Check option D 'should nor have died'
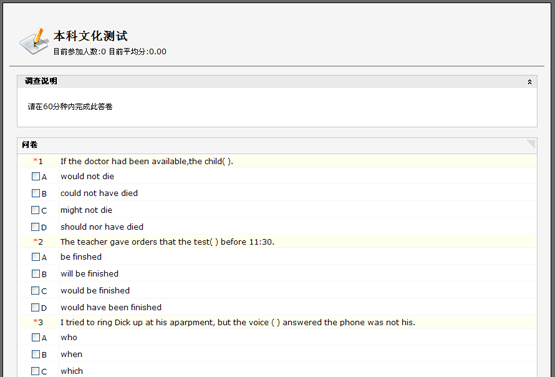This screenshot has width=555, height=377. (35, 227)
